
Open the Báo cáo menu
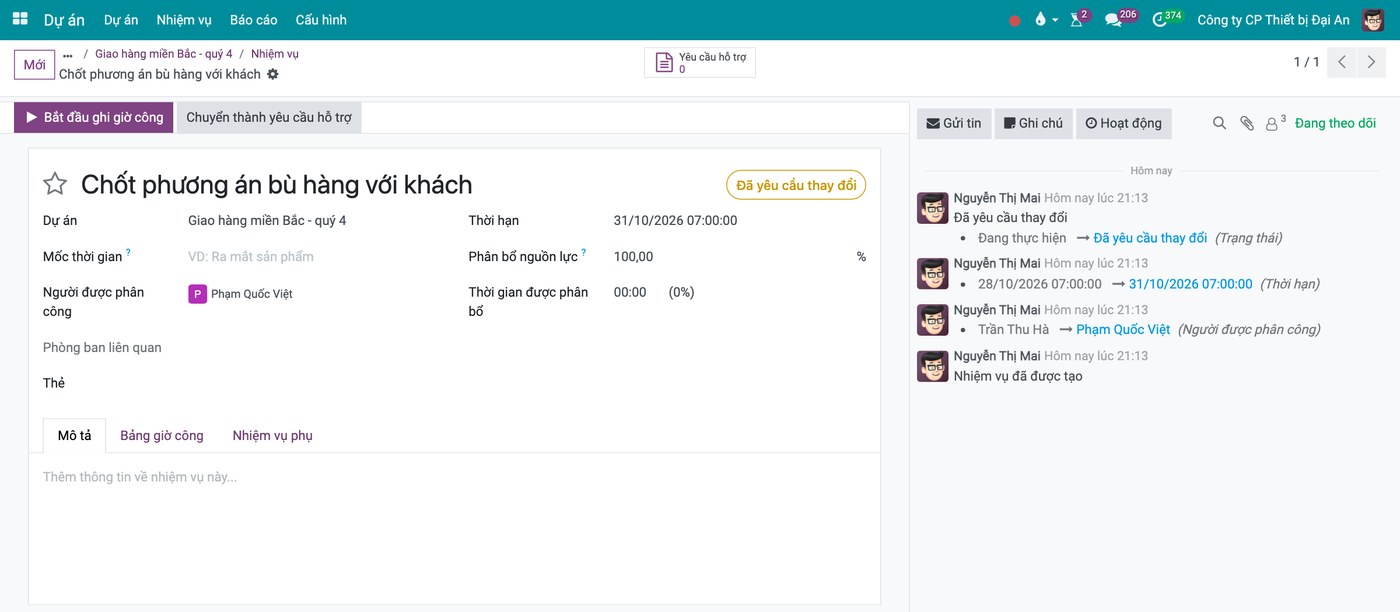(x=254, y=20)
